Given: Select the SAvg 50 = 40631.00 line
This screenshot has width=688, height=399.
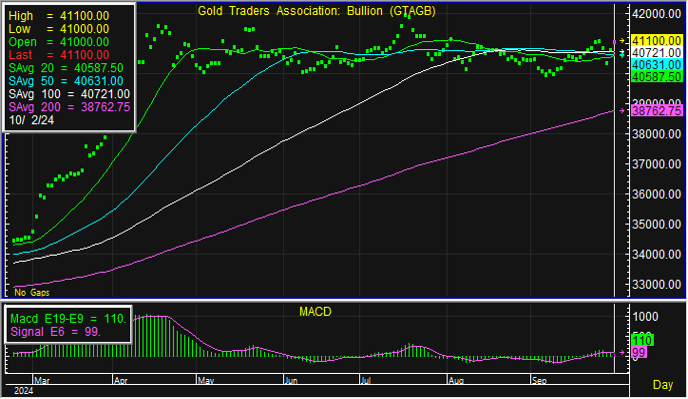Looking at the screenshot, I should tap(66, 81).
